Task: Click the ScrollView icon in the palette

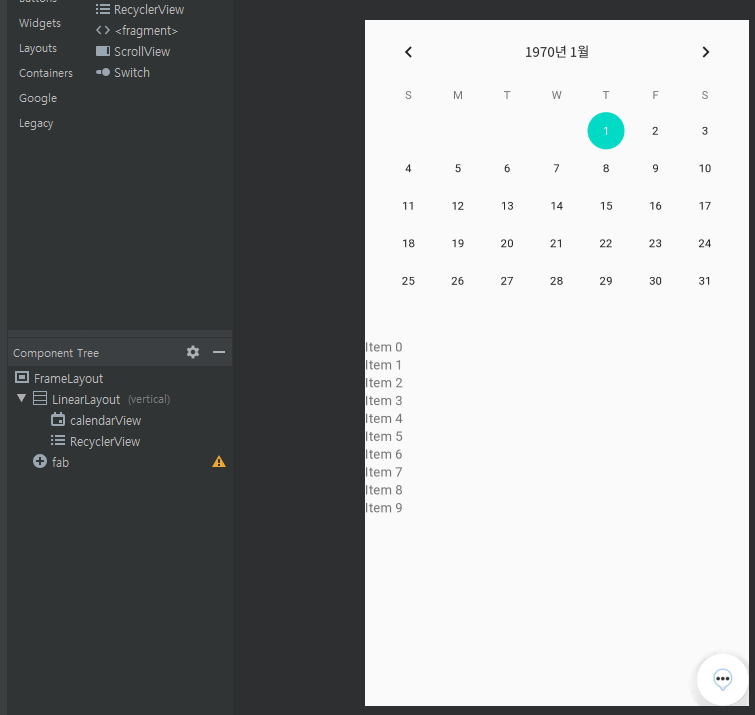Action: 103,51
